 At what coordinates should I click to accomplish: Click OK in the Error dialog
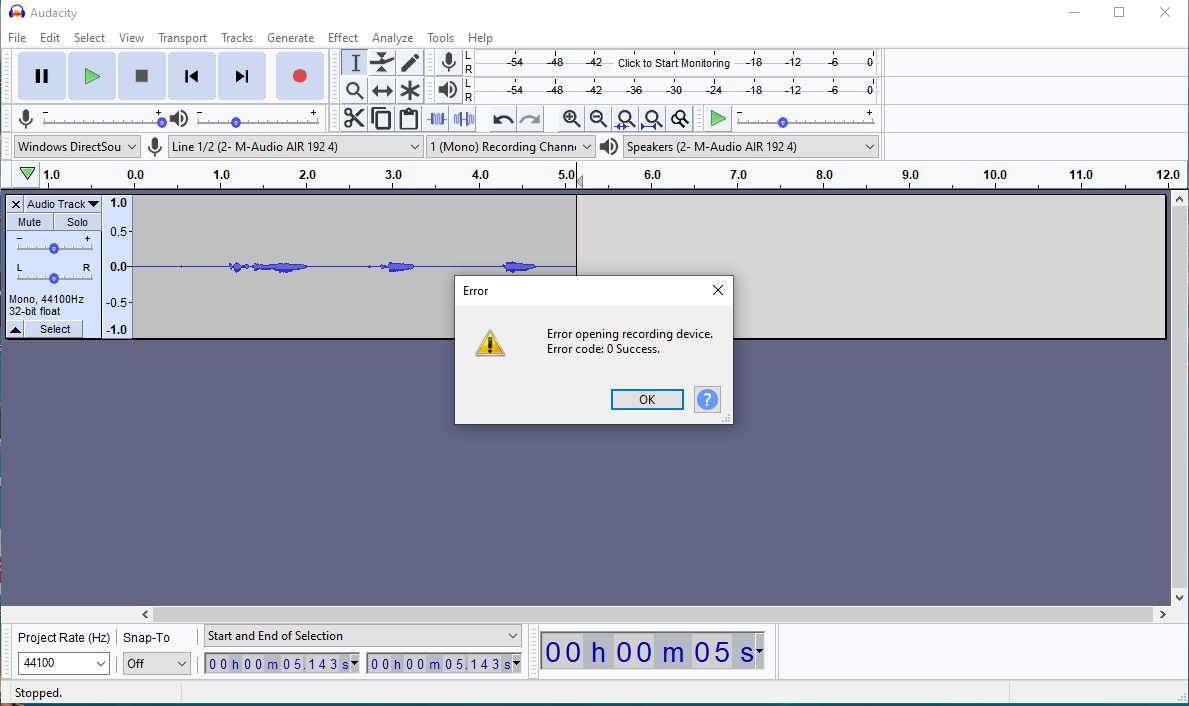(647, 400)
